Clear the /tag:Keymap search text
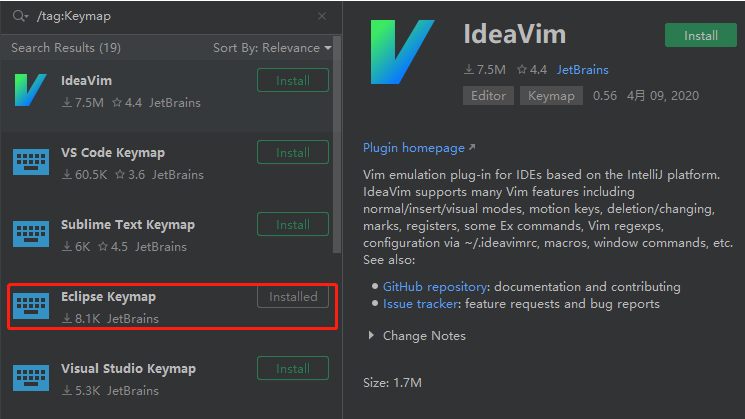This screenshot has height=419, width=745. click(x=322, y=16)
